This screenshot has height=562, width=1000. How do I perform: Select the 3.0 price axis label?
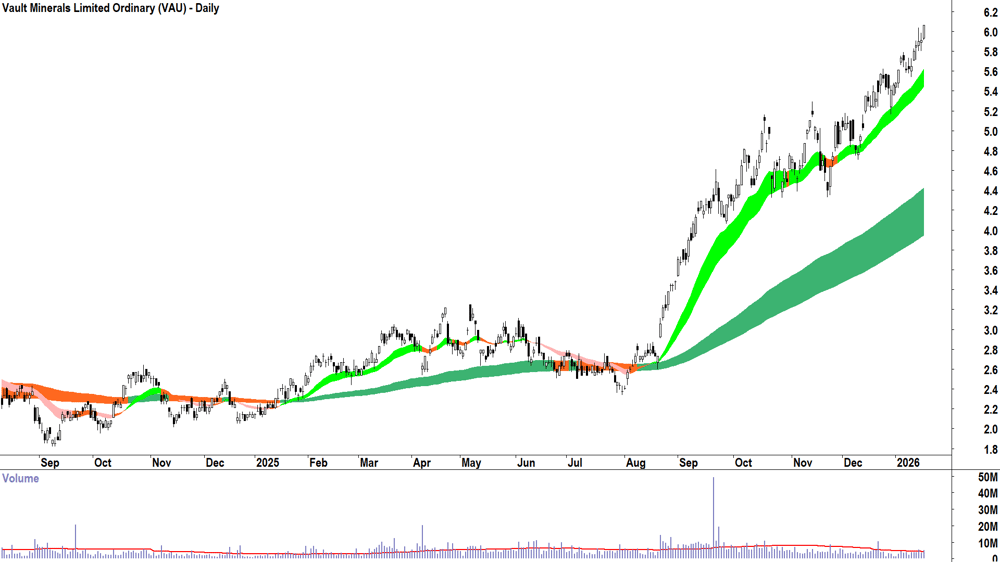[990, 330]
